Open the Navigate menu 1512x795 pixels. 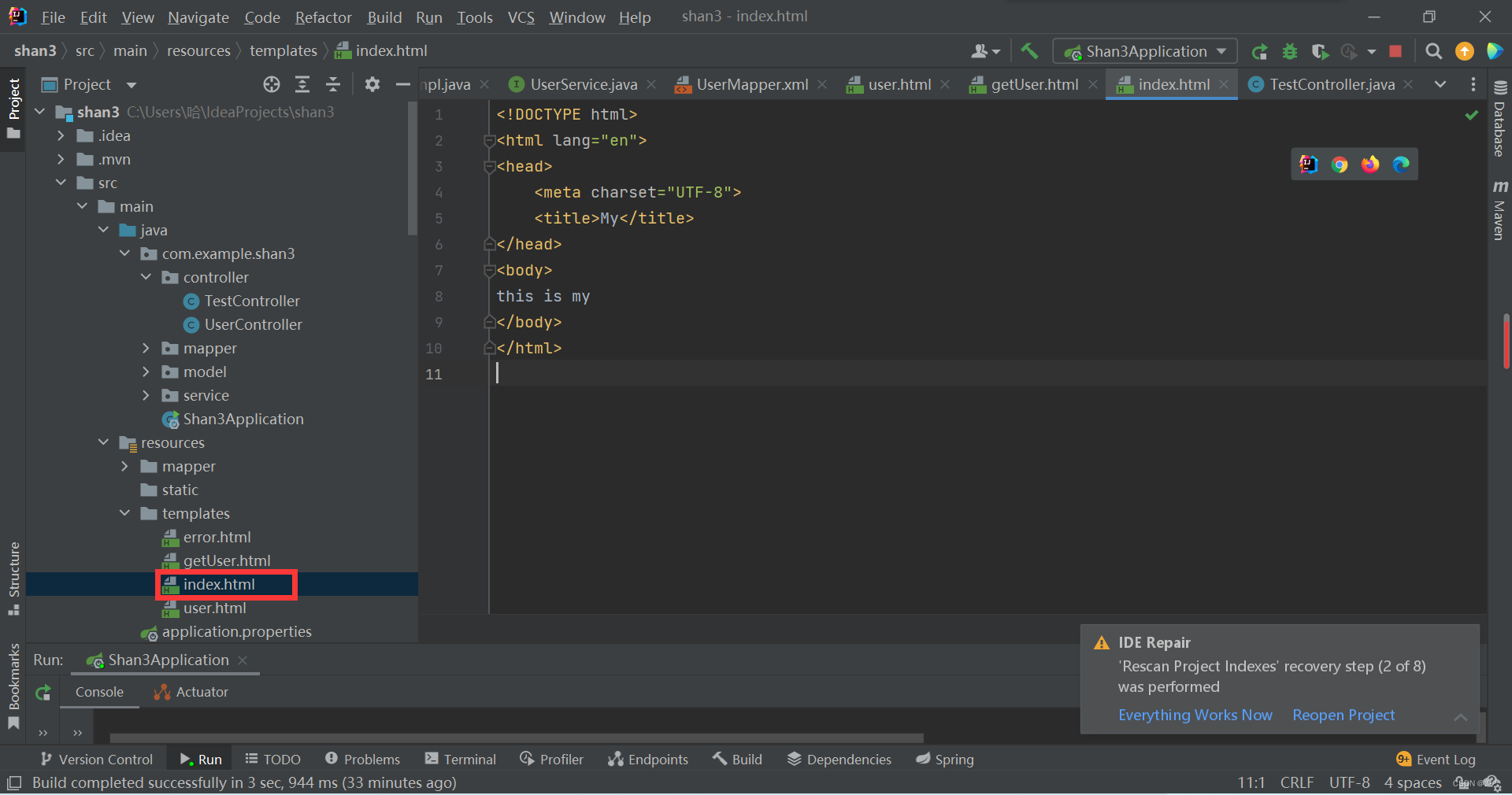coord(198,17)
